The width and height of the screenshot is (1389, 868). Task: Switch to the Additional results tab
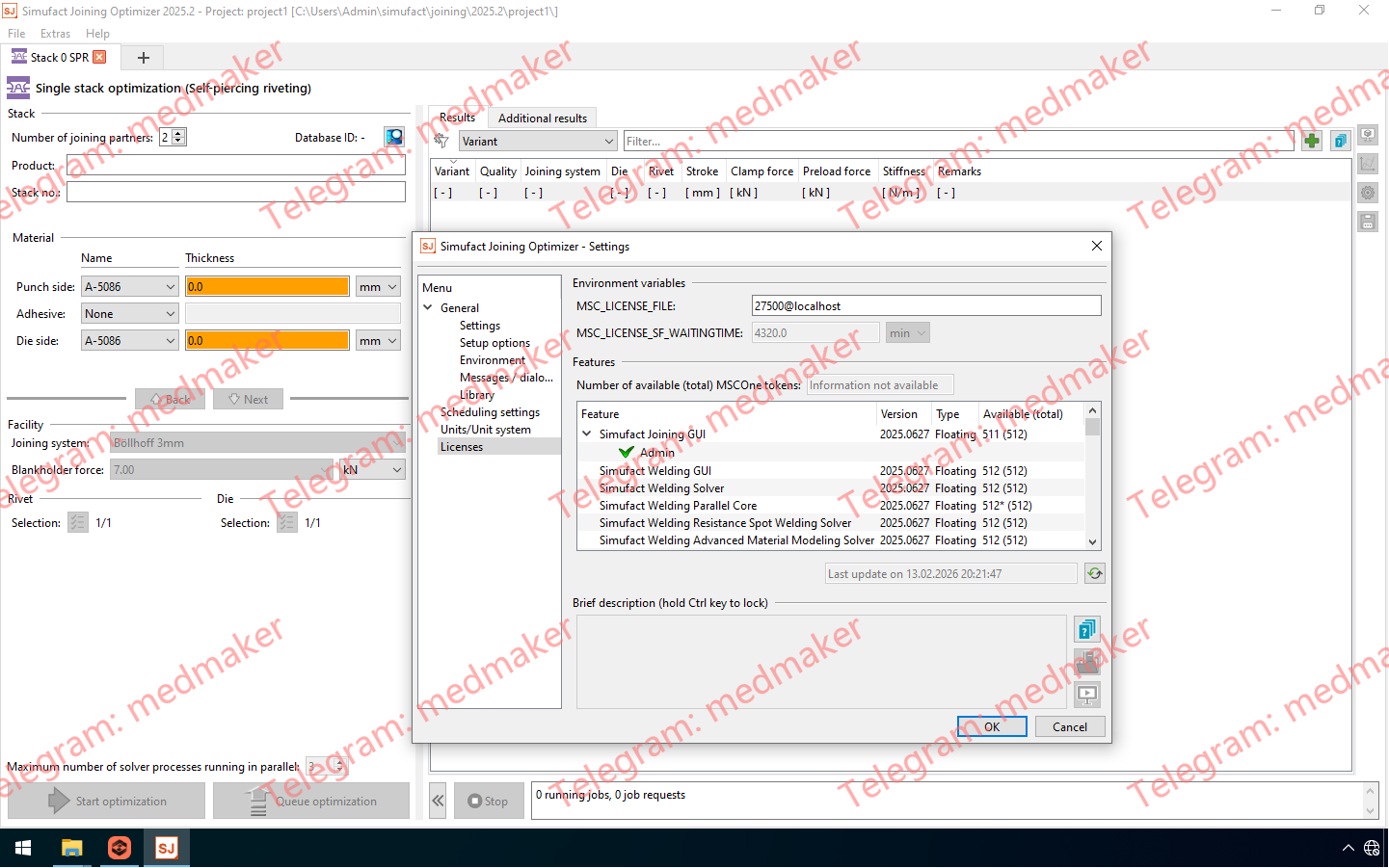tap(542, 118)
